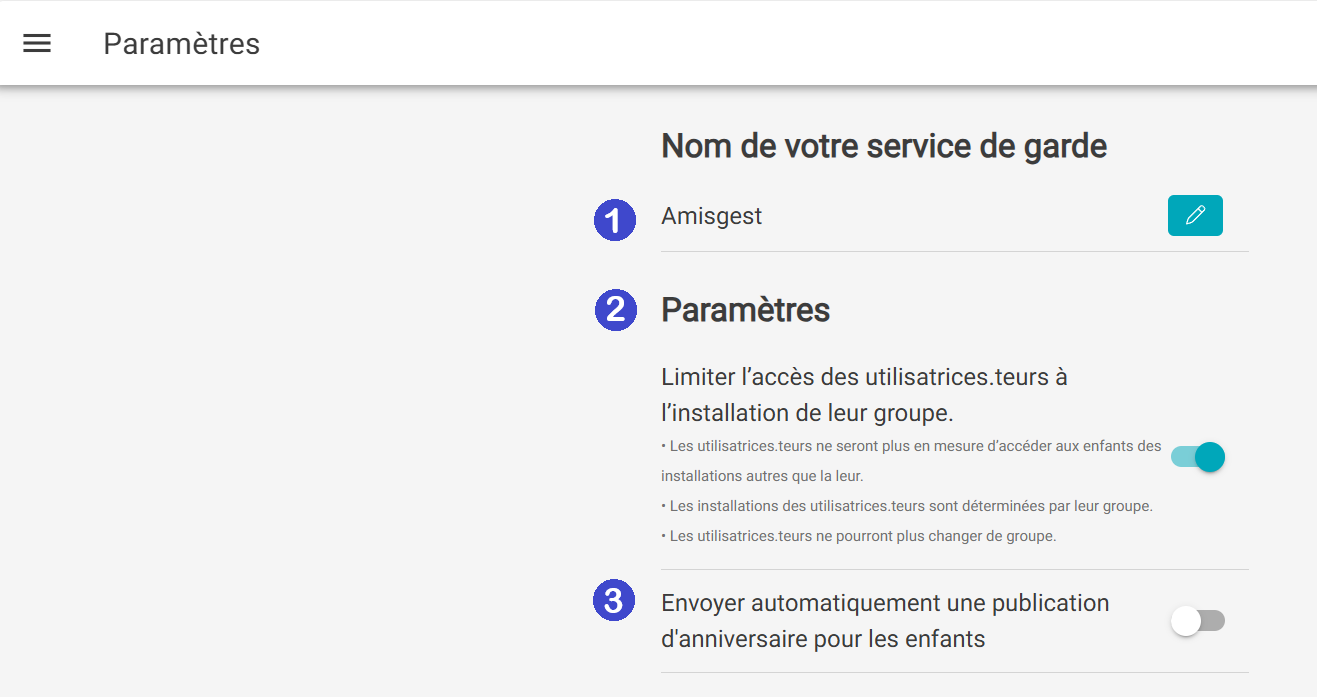Click the Paramètres title in top bar
The height and width of the screenshot is (697, 1317).
[181, 44]
